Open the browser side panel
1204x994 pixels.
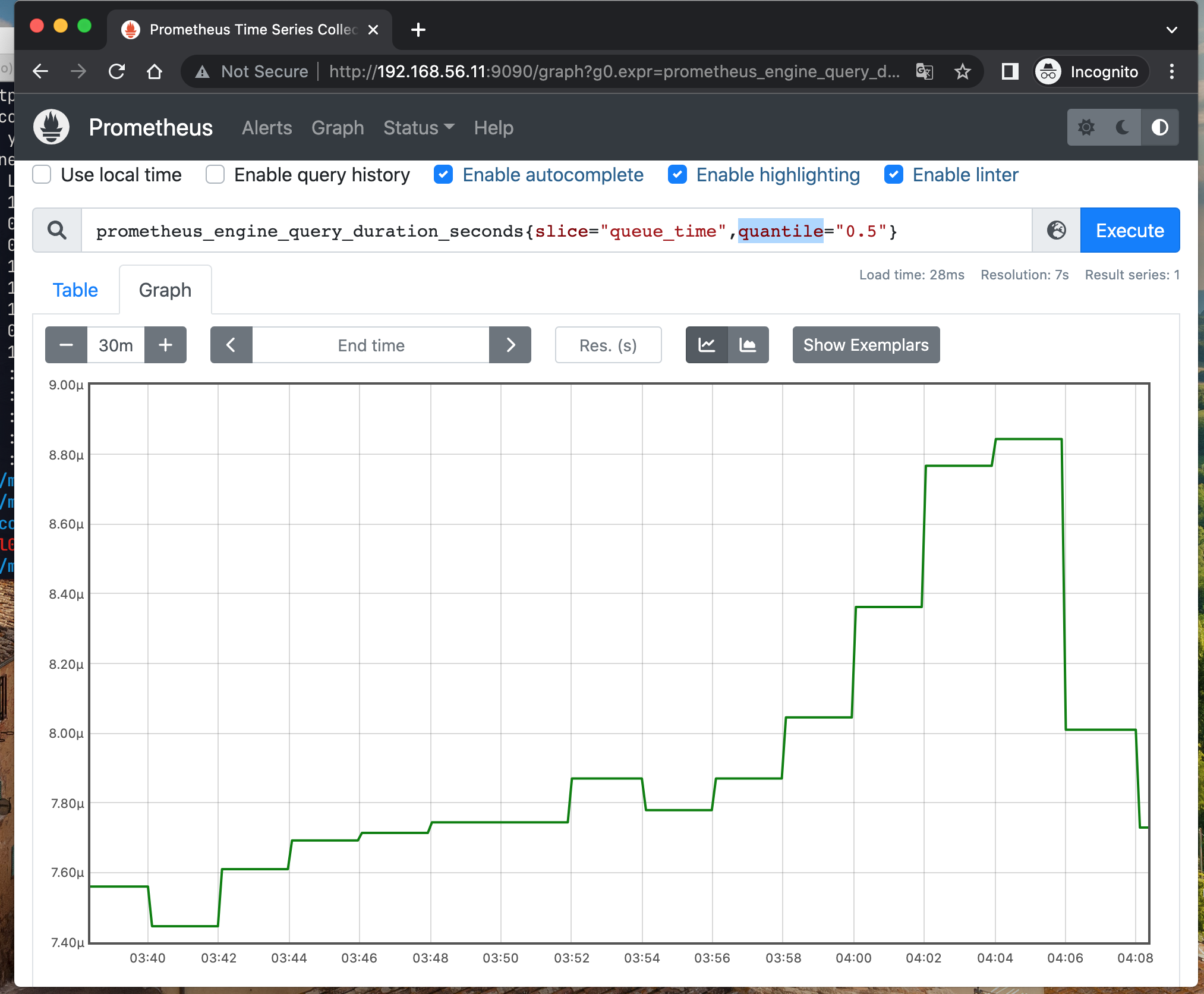(x=1010, y=72)
